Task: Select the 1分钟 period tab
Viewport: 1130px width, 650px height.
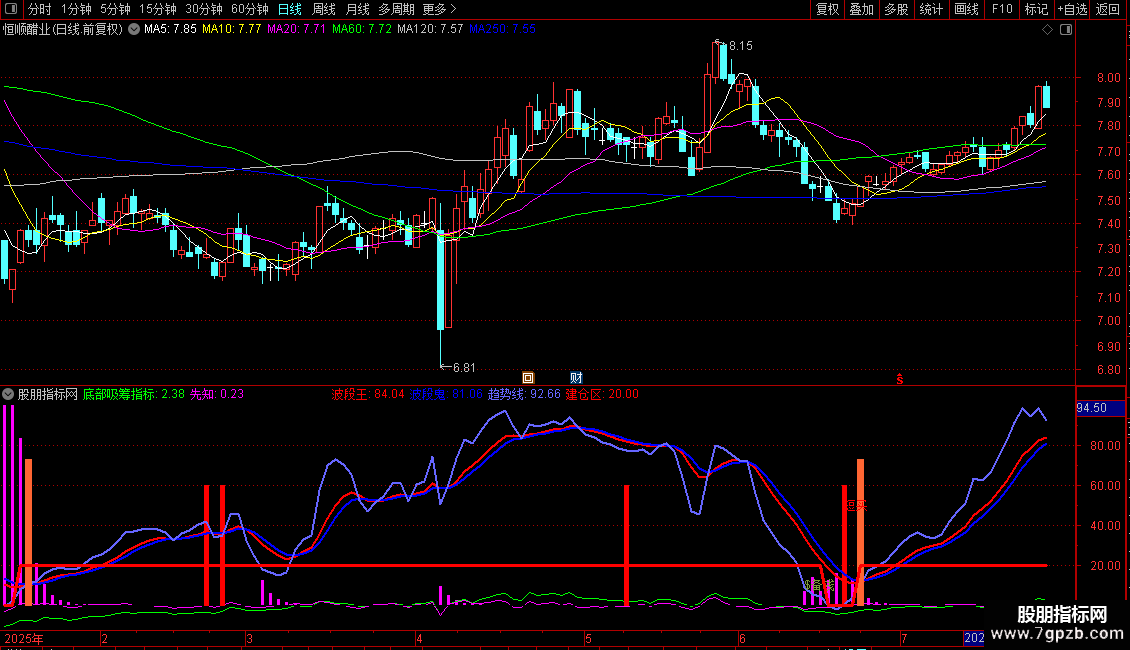Action: [x=76, y=9]
